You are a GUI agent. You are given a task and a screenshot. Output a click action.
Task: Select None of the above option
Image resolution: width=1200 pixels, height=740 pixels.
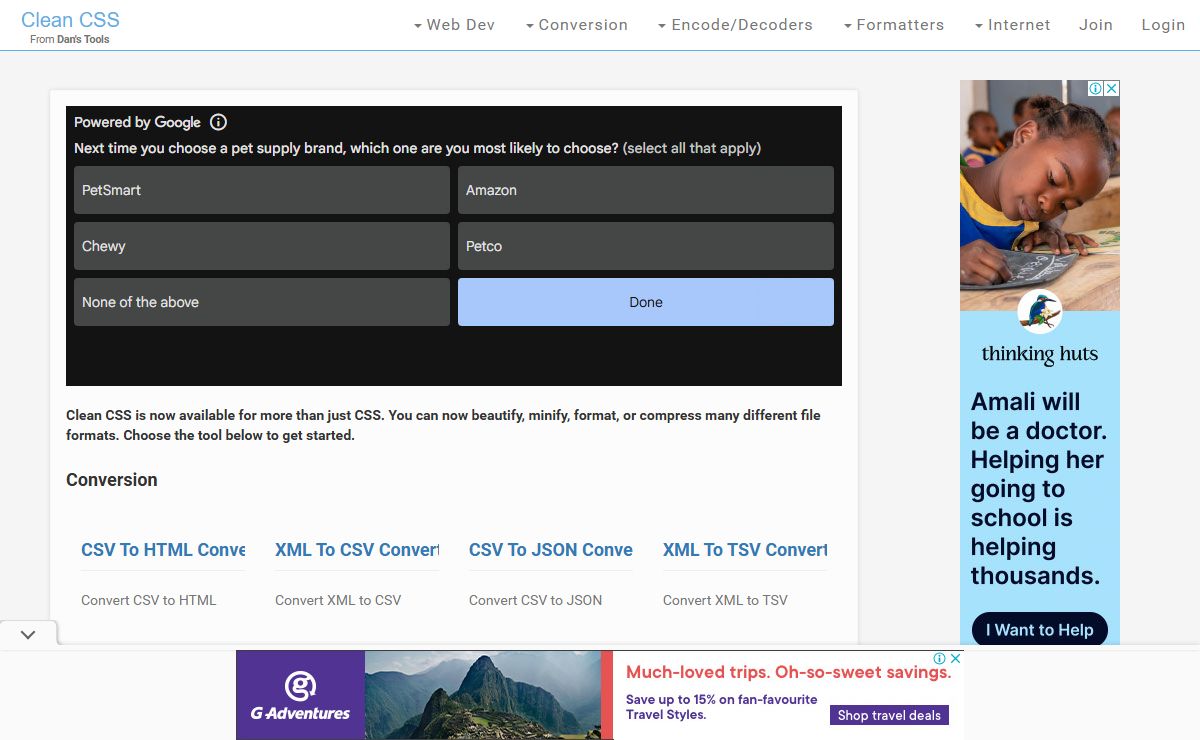click(262, 302)
